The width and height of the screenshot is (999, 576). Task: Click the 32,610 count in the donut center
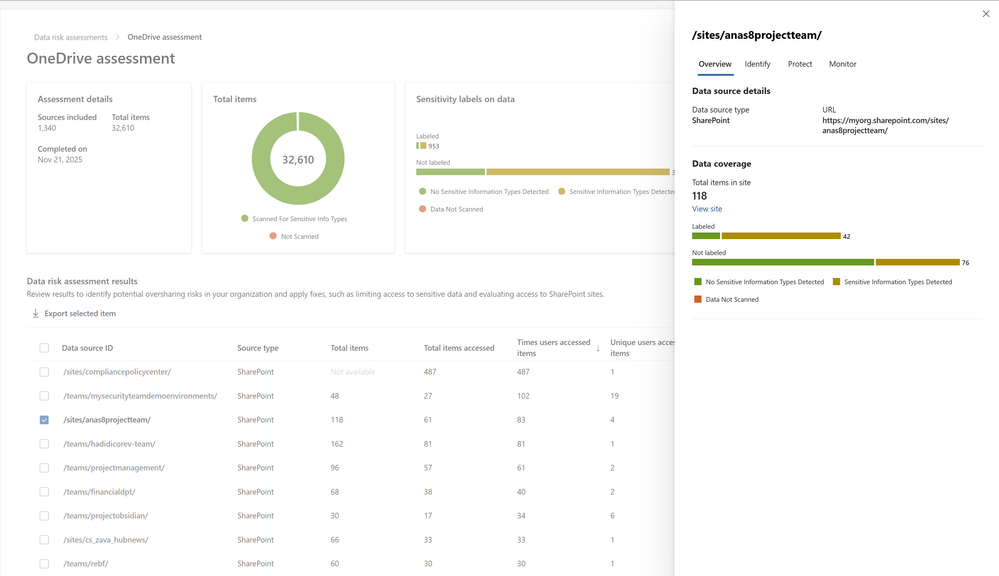point(298,159)
